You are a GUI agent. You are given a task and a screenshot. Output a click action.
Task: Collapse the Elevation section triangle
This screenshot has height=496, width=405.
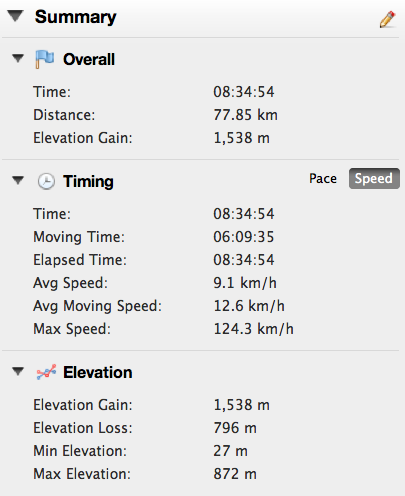pos(18,371)
